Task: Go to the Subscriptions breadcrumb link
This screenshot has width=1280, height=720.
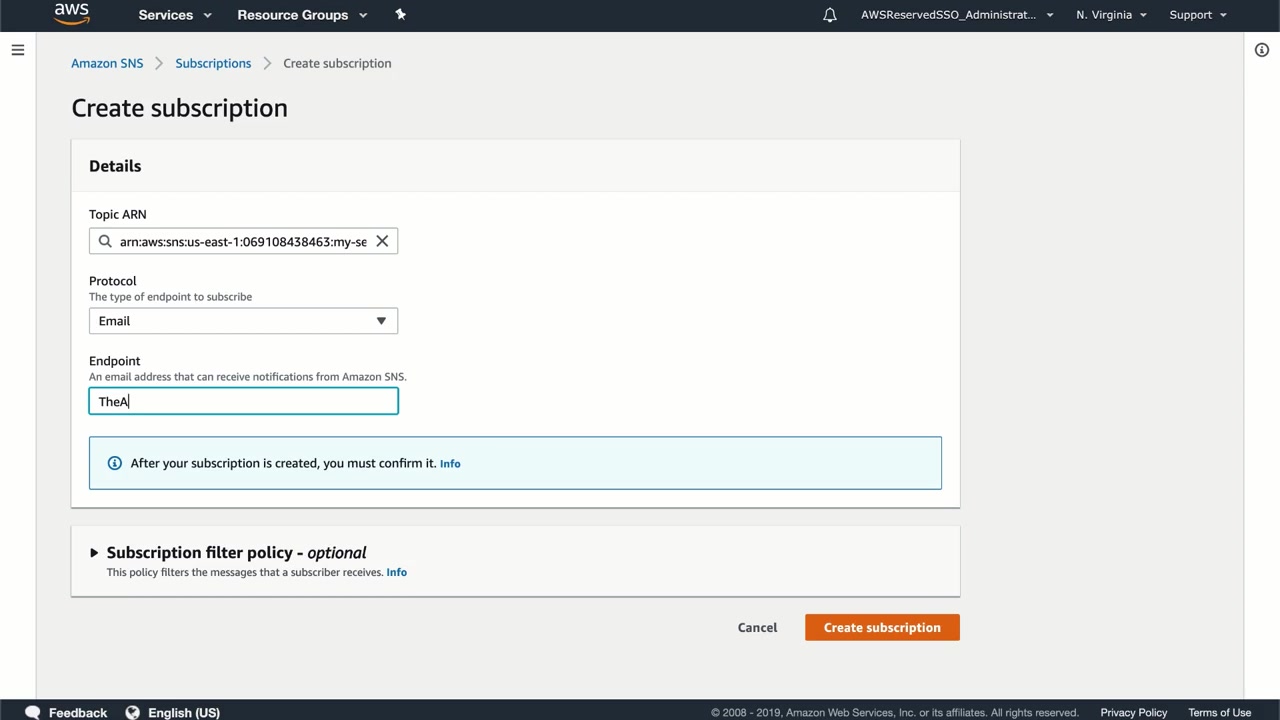Action: tap(213, 63)
